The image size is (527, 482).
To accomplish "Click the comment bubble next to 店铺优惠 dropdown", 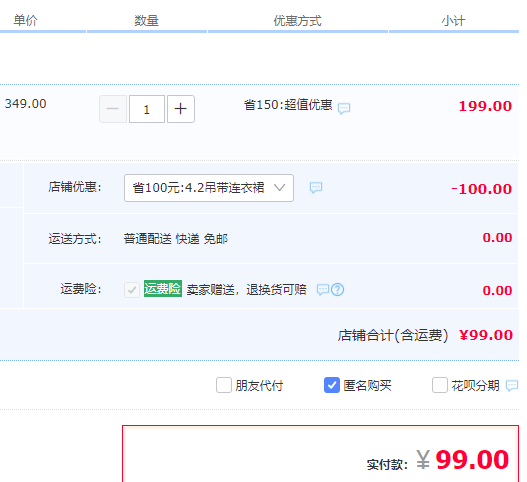I will click(316, 188).
